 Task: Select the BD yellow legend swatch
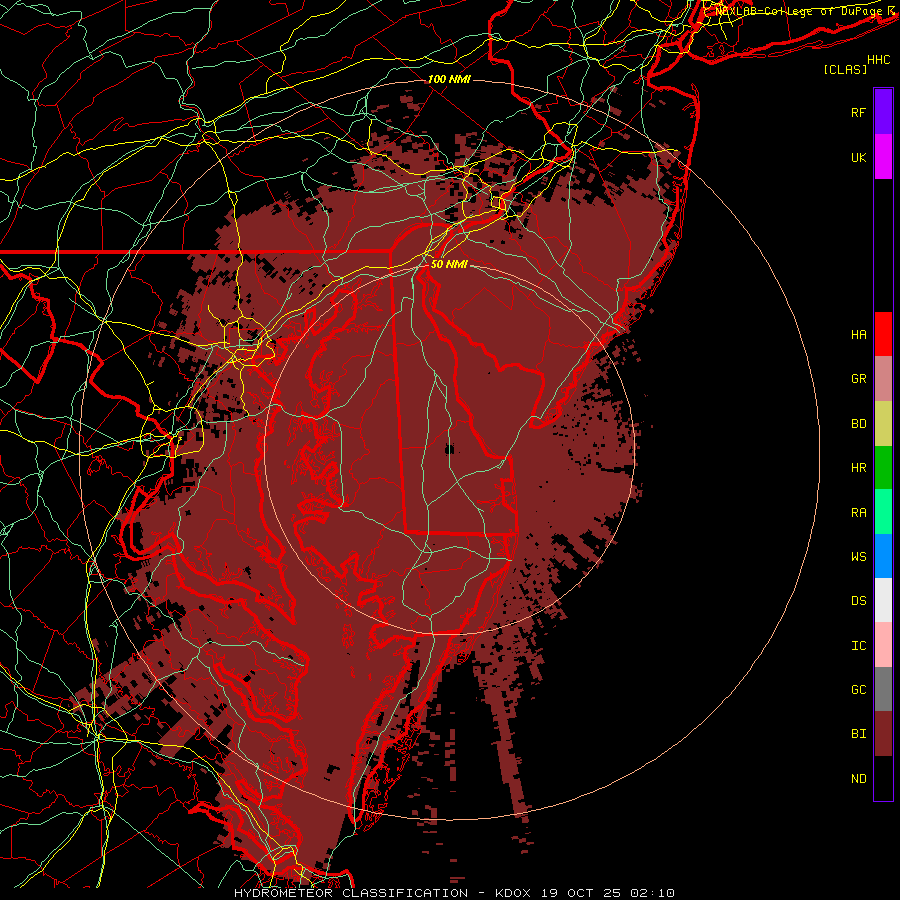pyautogui.click(x=883, y=423)
